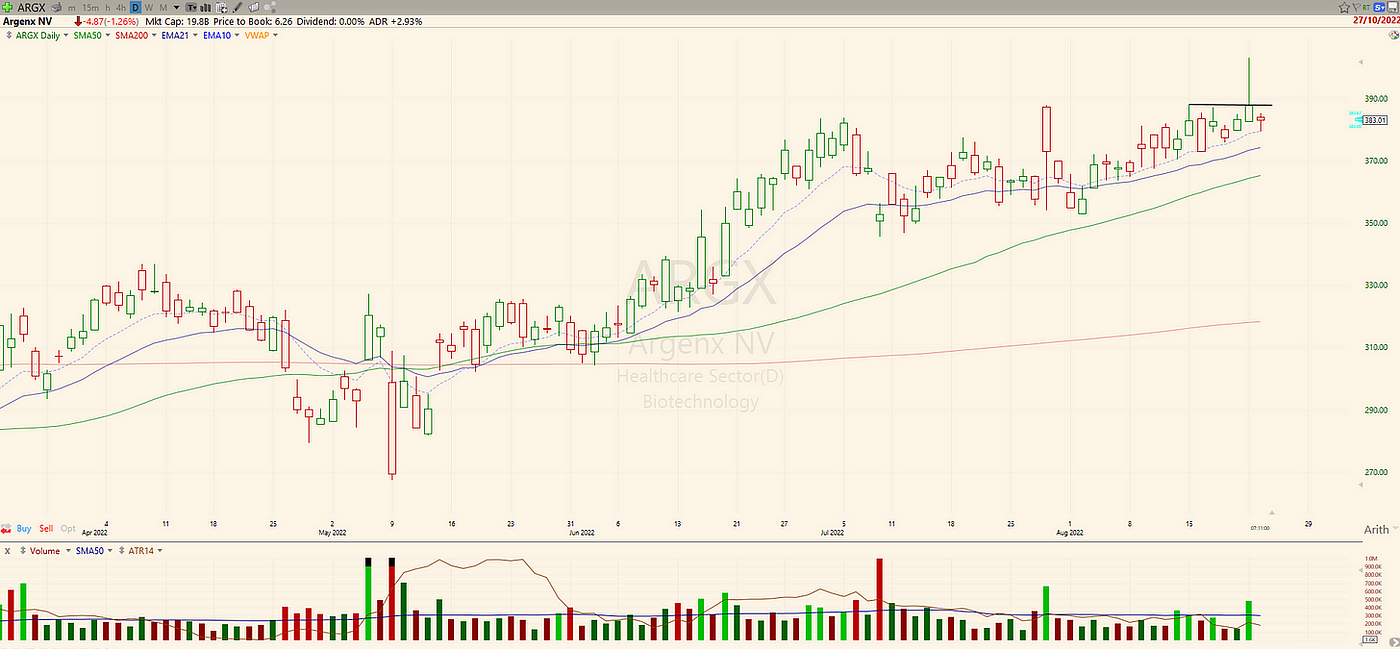Expand the VWAP dropdown

[x=275, y=35]
